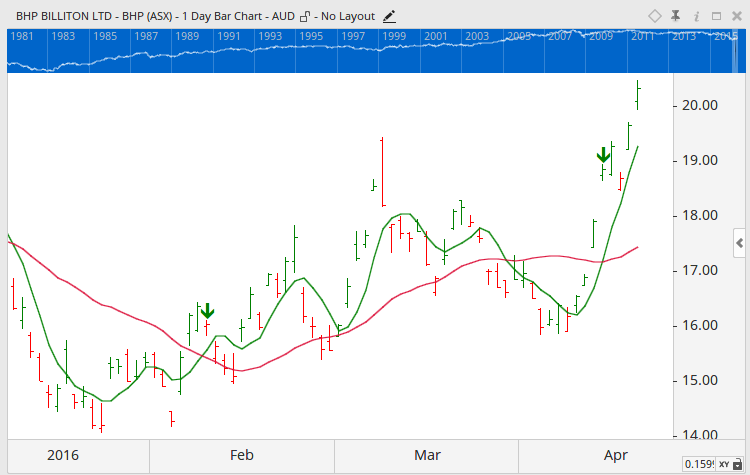
Task: Click 2009 on the overview timeline
Action: coord(601,36)
